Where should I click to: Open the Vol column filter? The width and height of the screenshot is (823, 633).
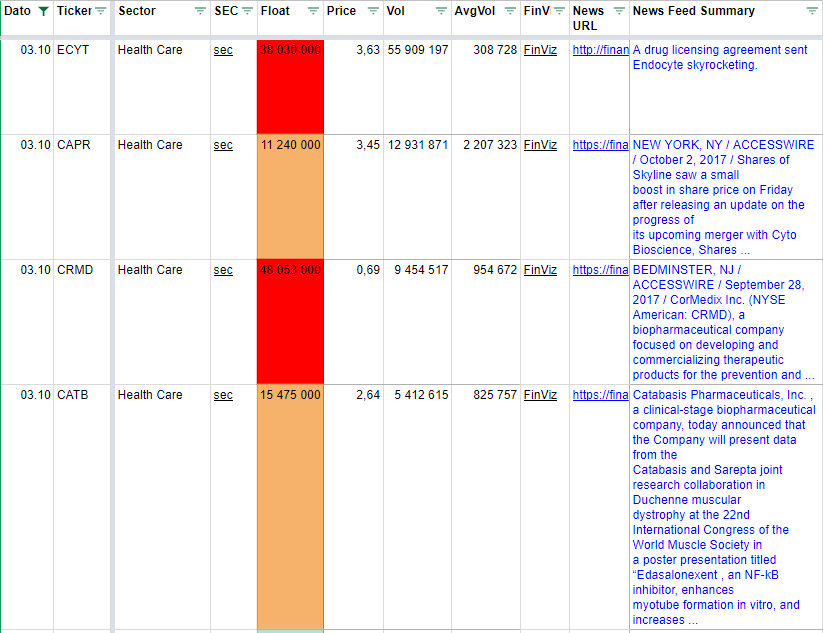coord(441,11)
